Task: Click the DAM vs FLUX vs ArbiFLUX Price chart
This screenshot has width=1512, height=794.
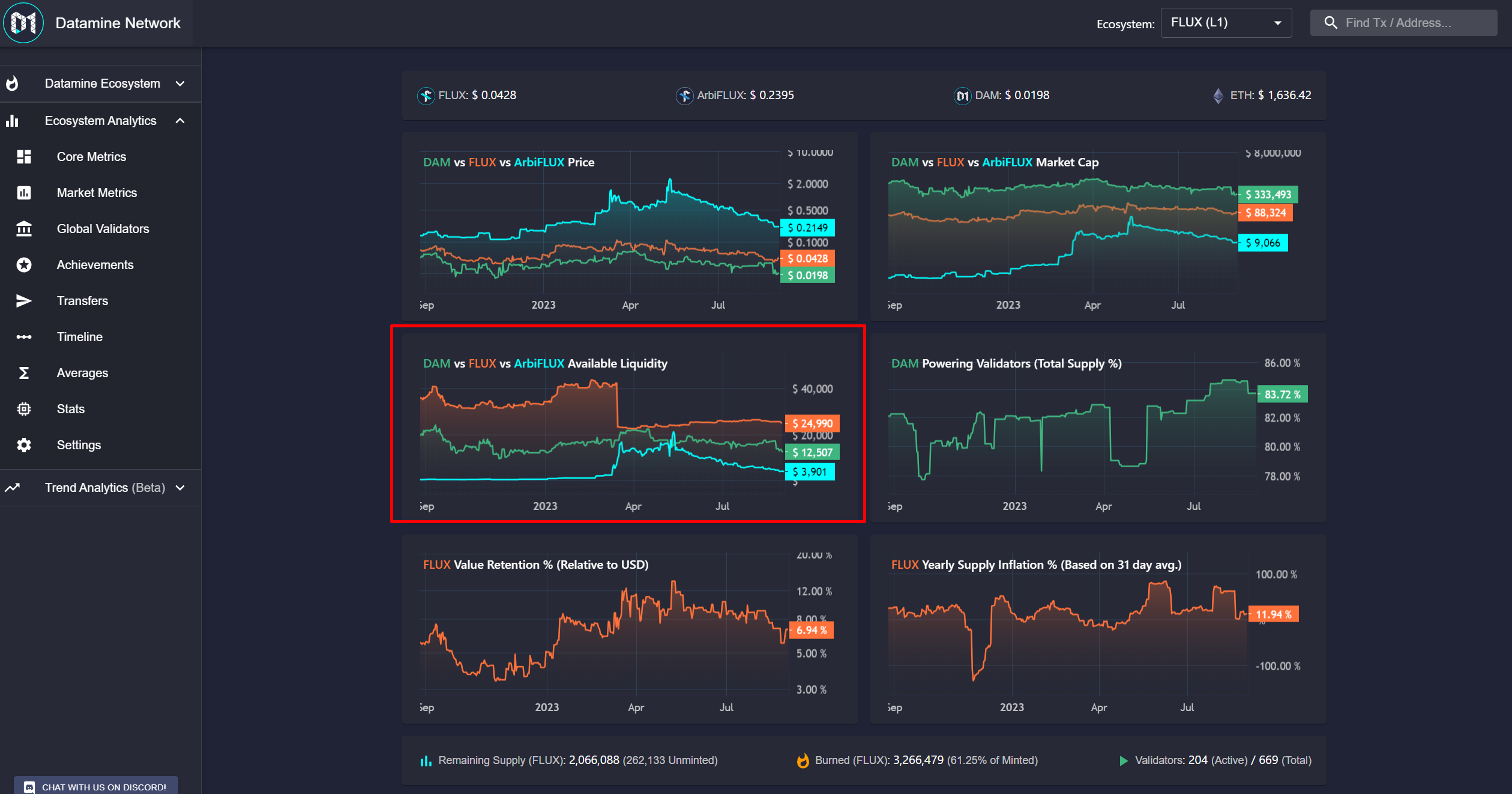Action: click(x=630, y=226)
